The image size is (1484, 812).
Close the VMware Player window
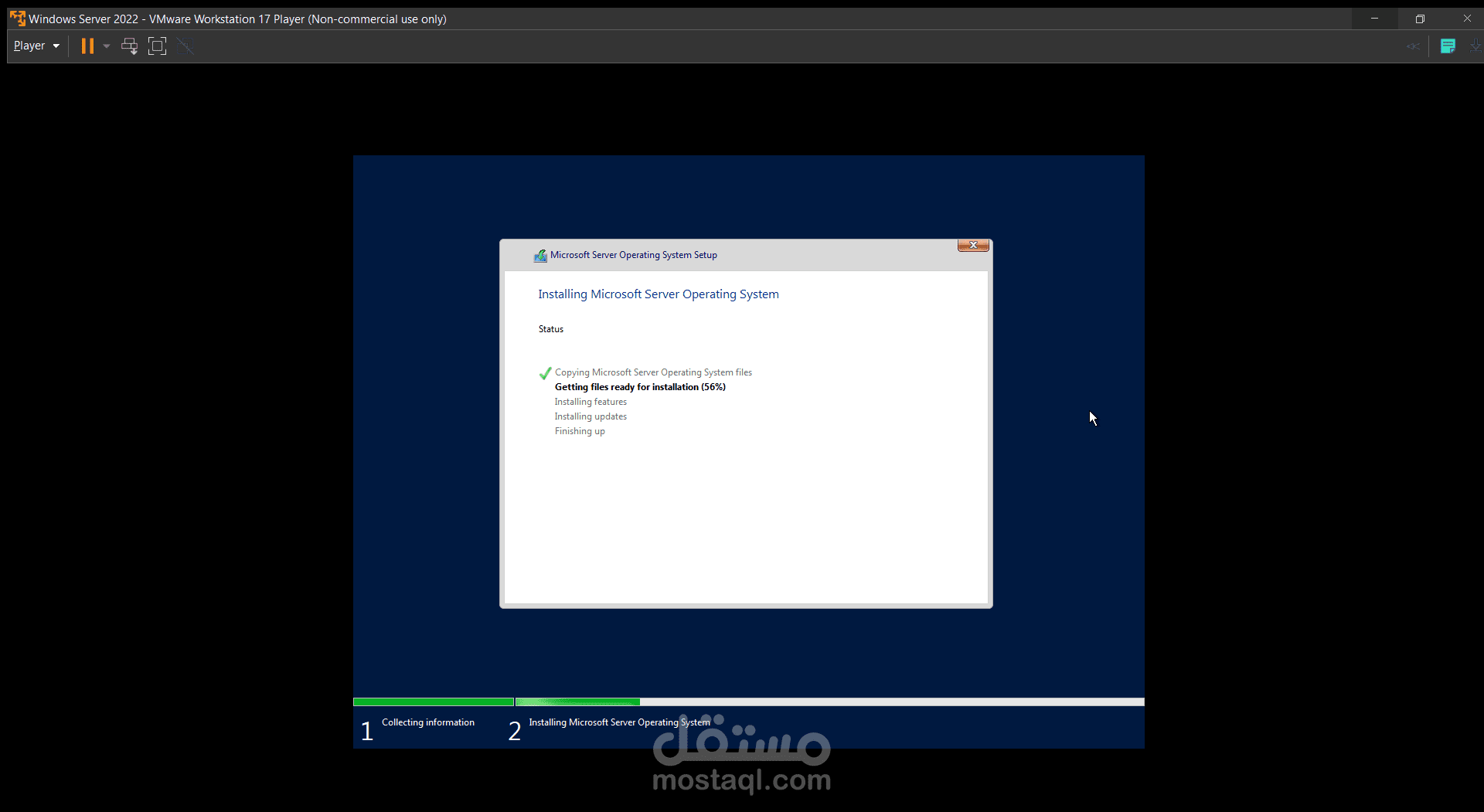tap(1466, 19)
